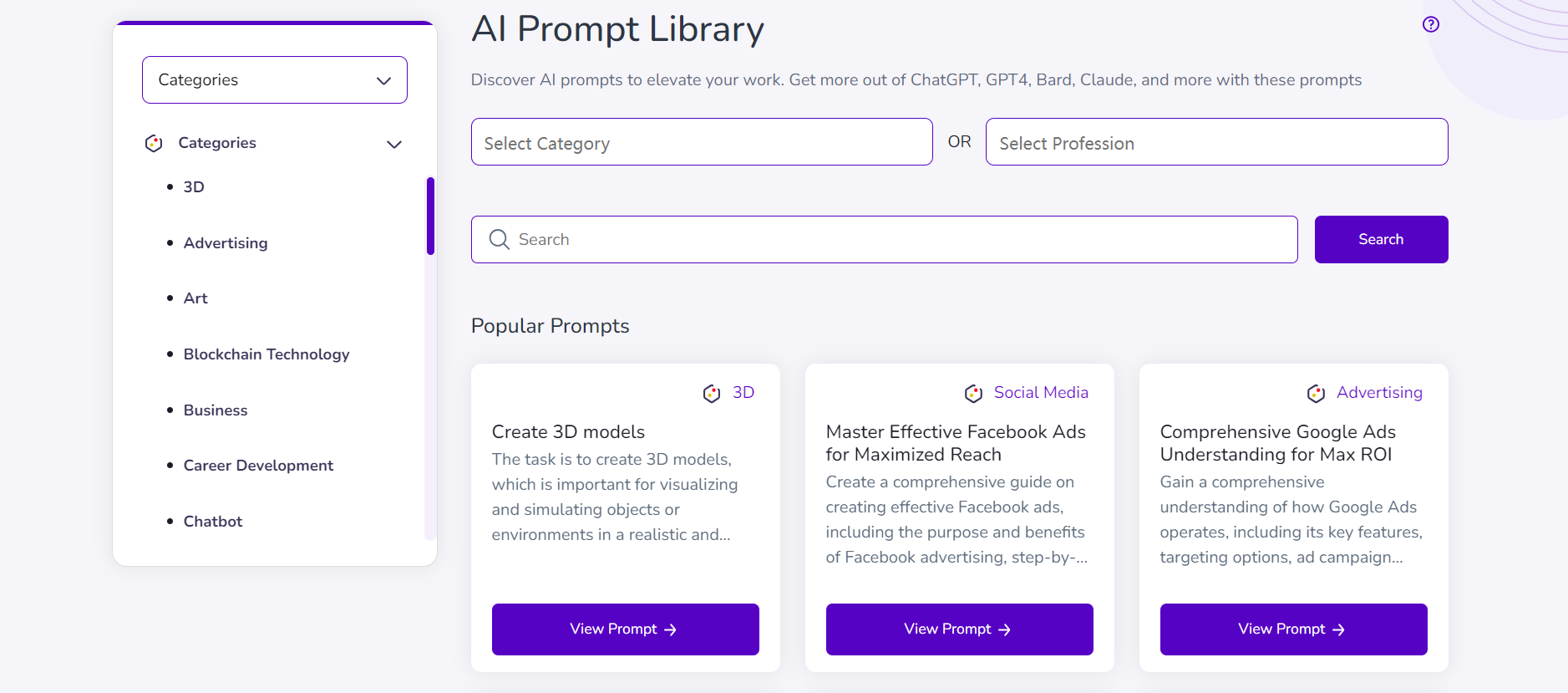Click the Advertising card category icon

1316,393
